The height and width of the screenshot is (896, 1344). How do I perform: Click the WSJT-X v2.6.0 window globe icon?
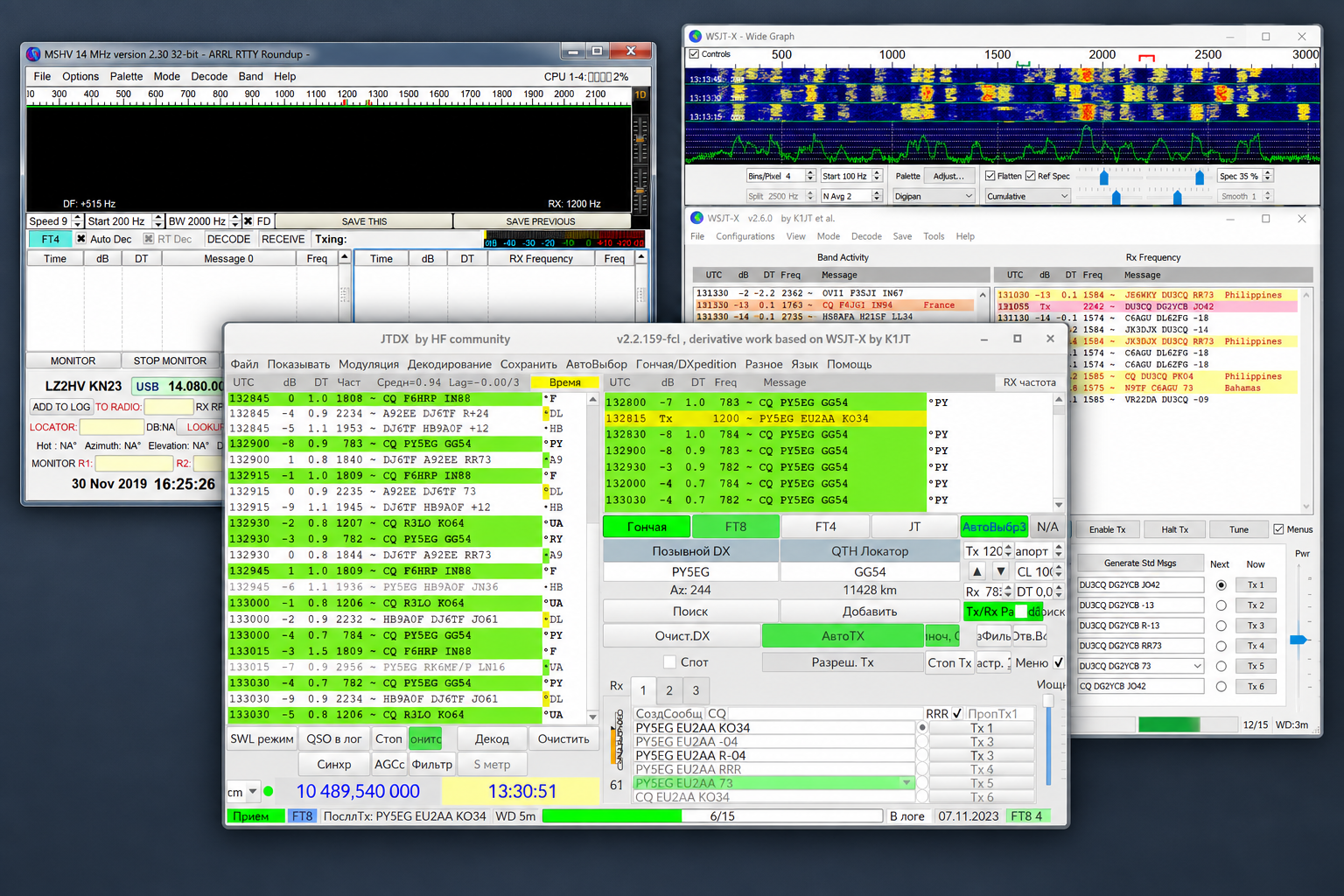click(x=697, y=218)
